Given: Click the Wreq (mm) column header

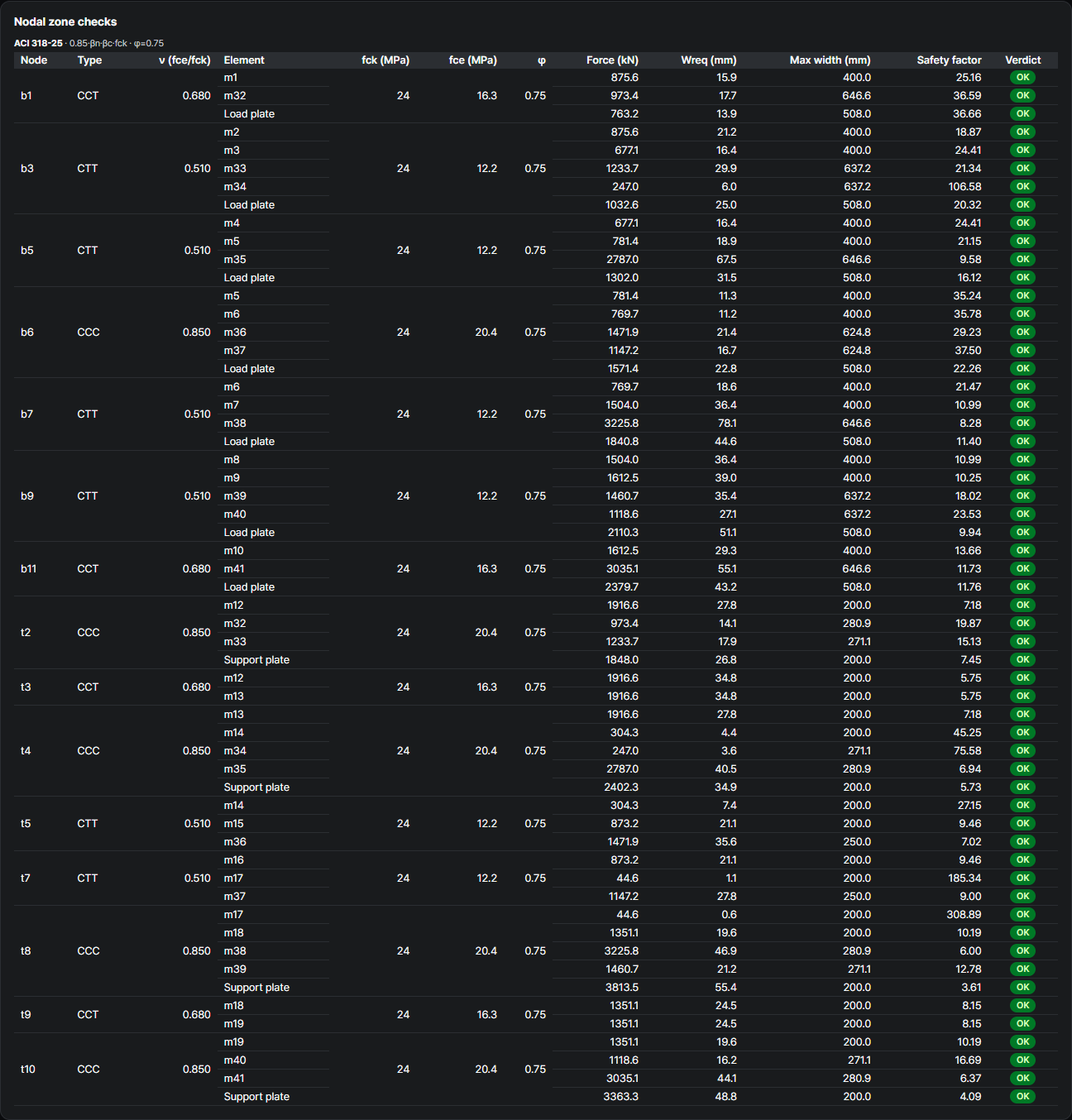Looking at the screenshot, I should tap(708, 60).
